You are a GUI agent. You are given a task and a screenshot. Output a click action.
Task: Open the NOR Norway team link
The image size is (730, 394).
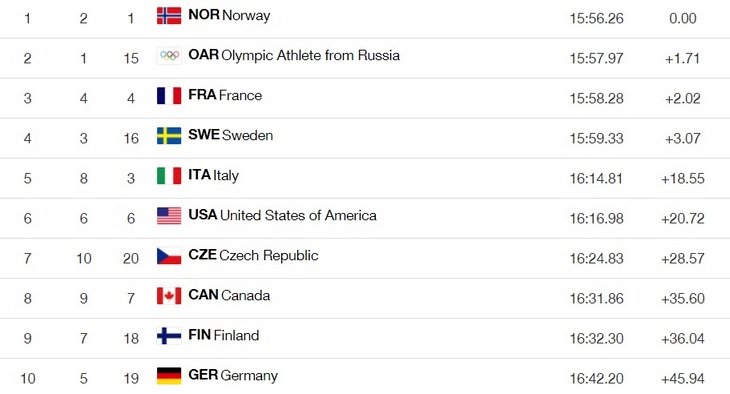[x=229, y=15]
